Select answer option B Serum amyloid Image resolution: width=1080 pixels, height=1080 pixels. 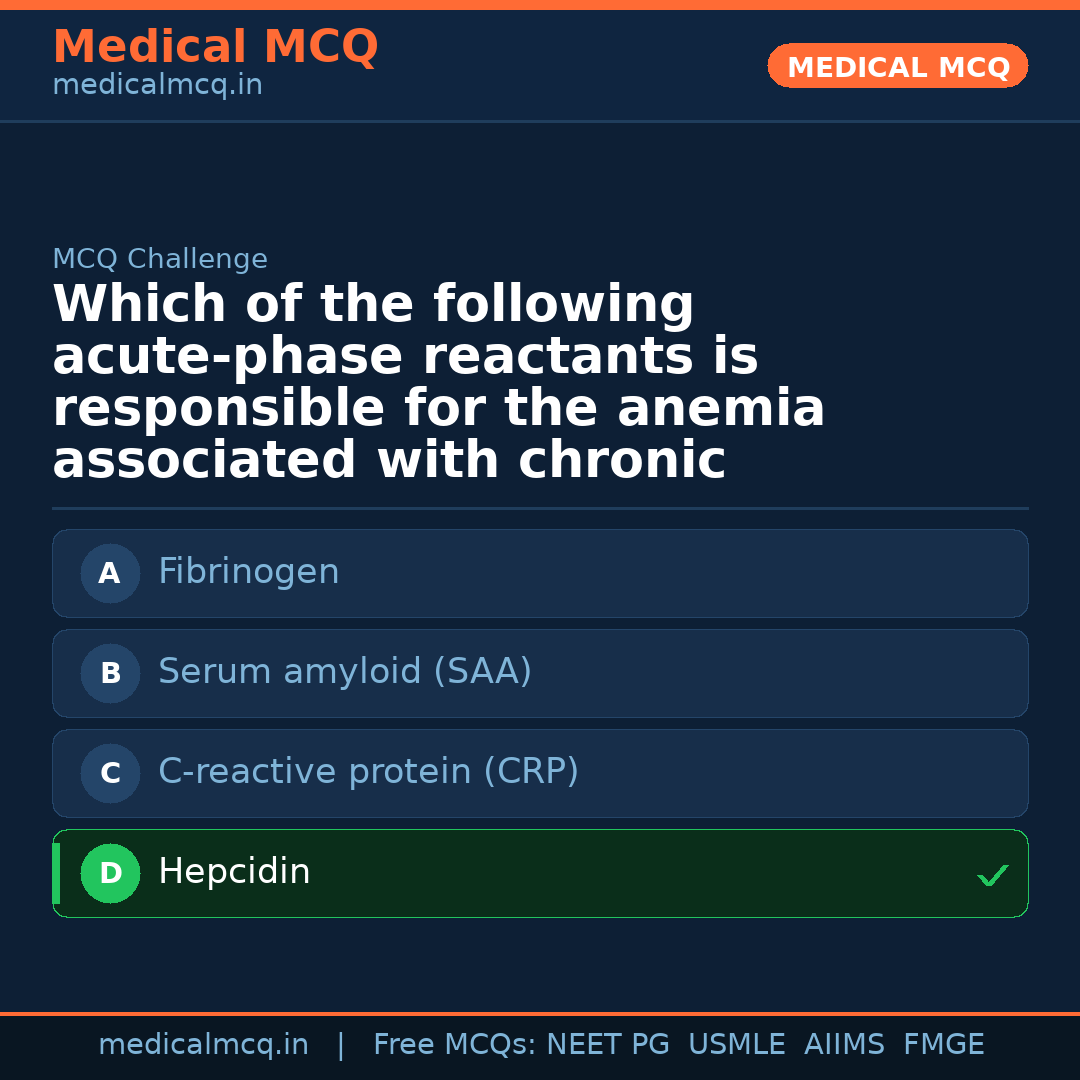pyautogui.click(x=540, y=673)
